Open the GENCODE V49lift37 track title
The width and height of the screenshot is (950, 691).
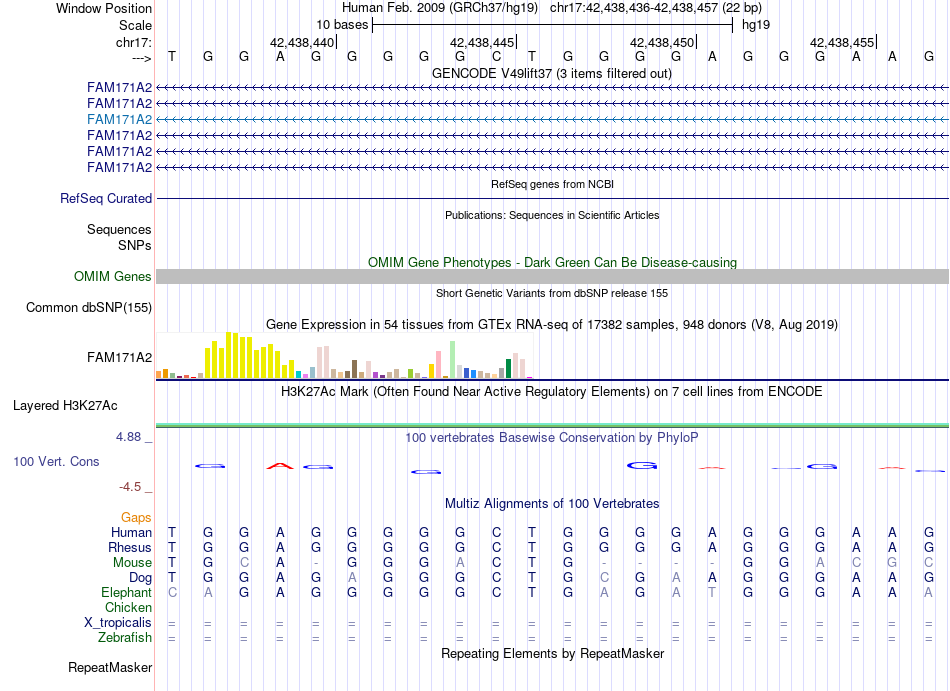tap(552, 73)
